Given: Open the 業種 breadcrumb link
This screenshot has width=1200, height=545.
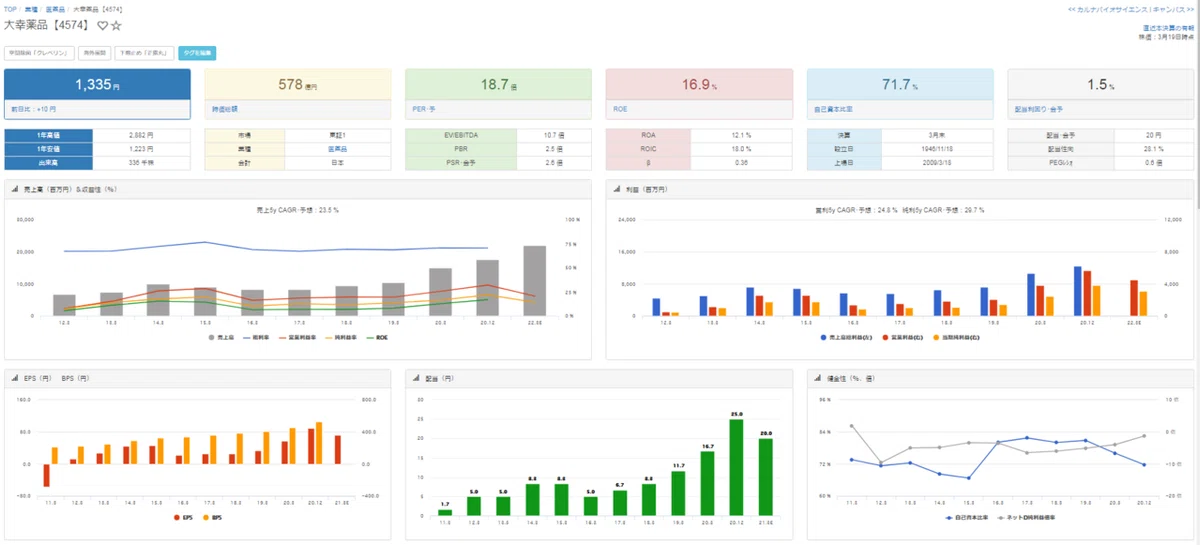Looking at the screenshot, I should click(30, 8).
